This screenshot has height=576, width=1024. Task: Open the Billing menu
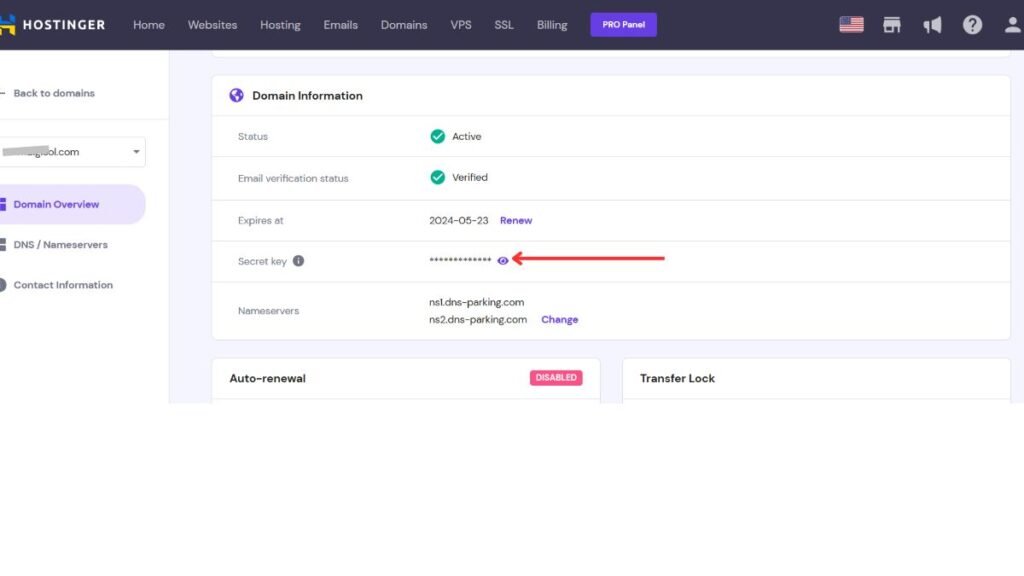click(x=552, y=25)
